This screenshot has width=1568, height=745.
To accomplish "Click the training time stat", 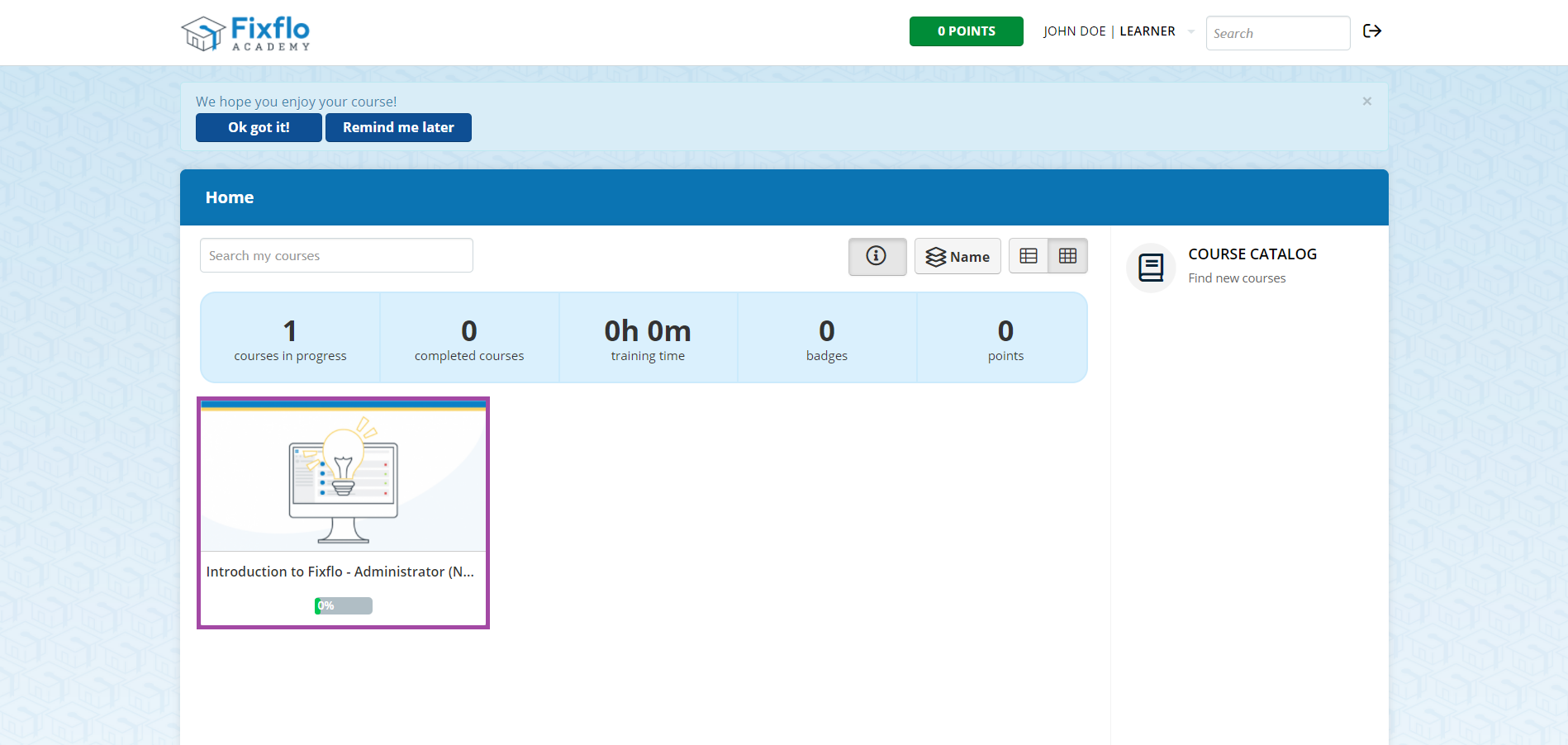I will (x=648, y=338).
